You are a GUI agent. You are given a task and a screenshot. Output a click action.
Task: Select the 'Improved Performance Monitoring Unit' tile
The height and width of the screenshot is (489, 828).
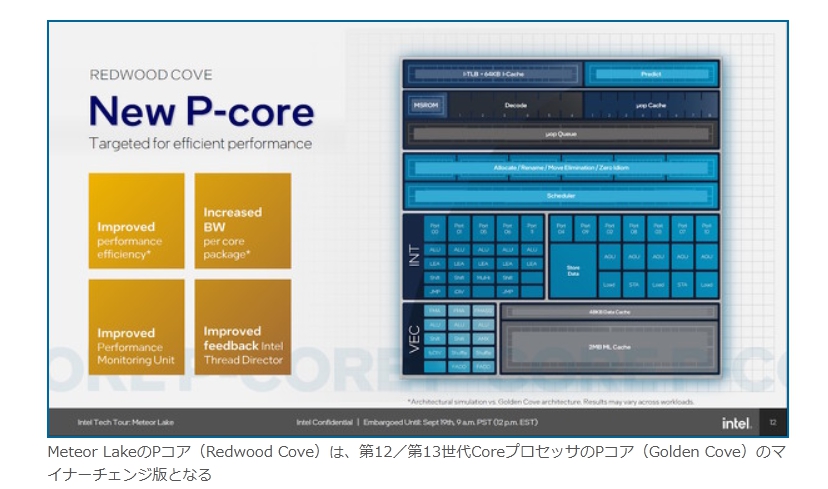click(x=136, y=326)
